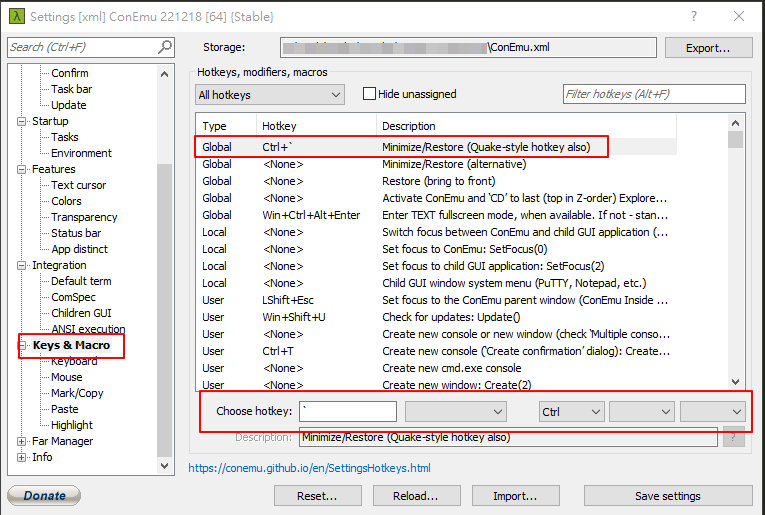Click hotkey list scrollbar up arrow
This screenshot has height=515, width=765.
(736, 123)
